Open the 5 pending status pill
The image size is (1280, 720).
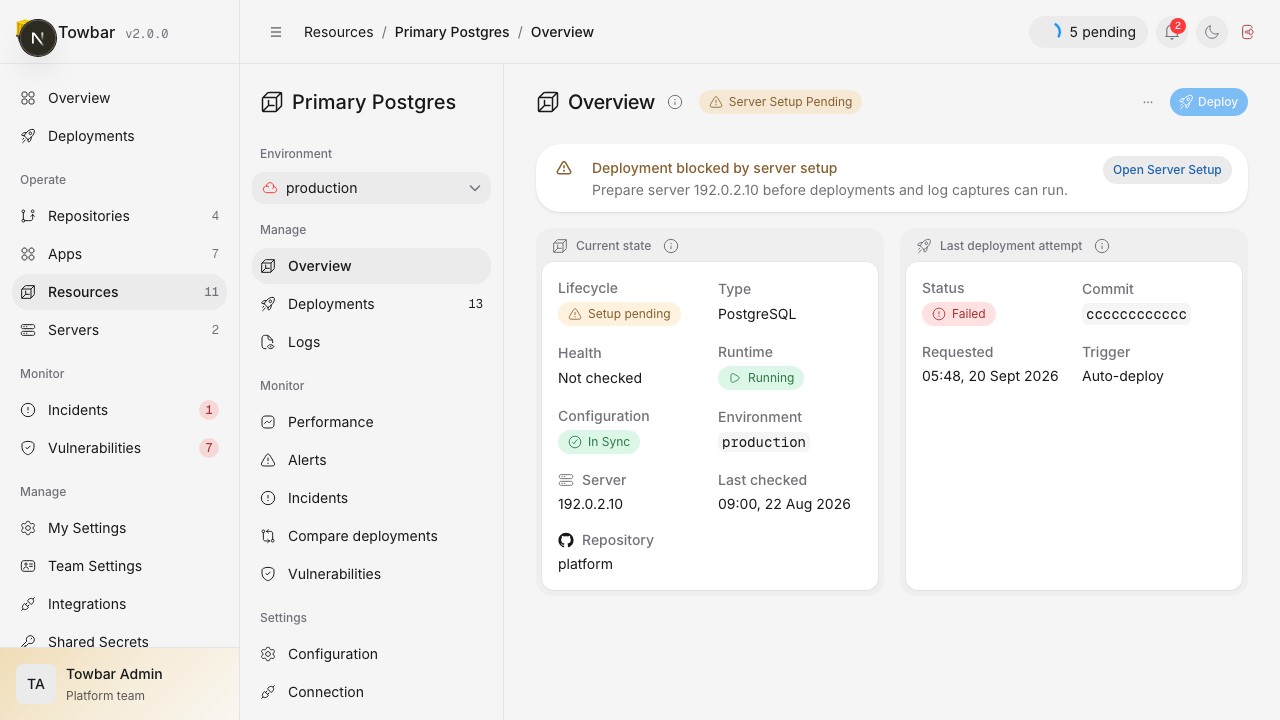coord(1088,32)
